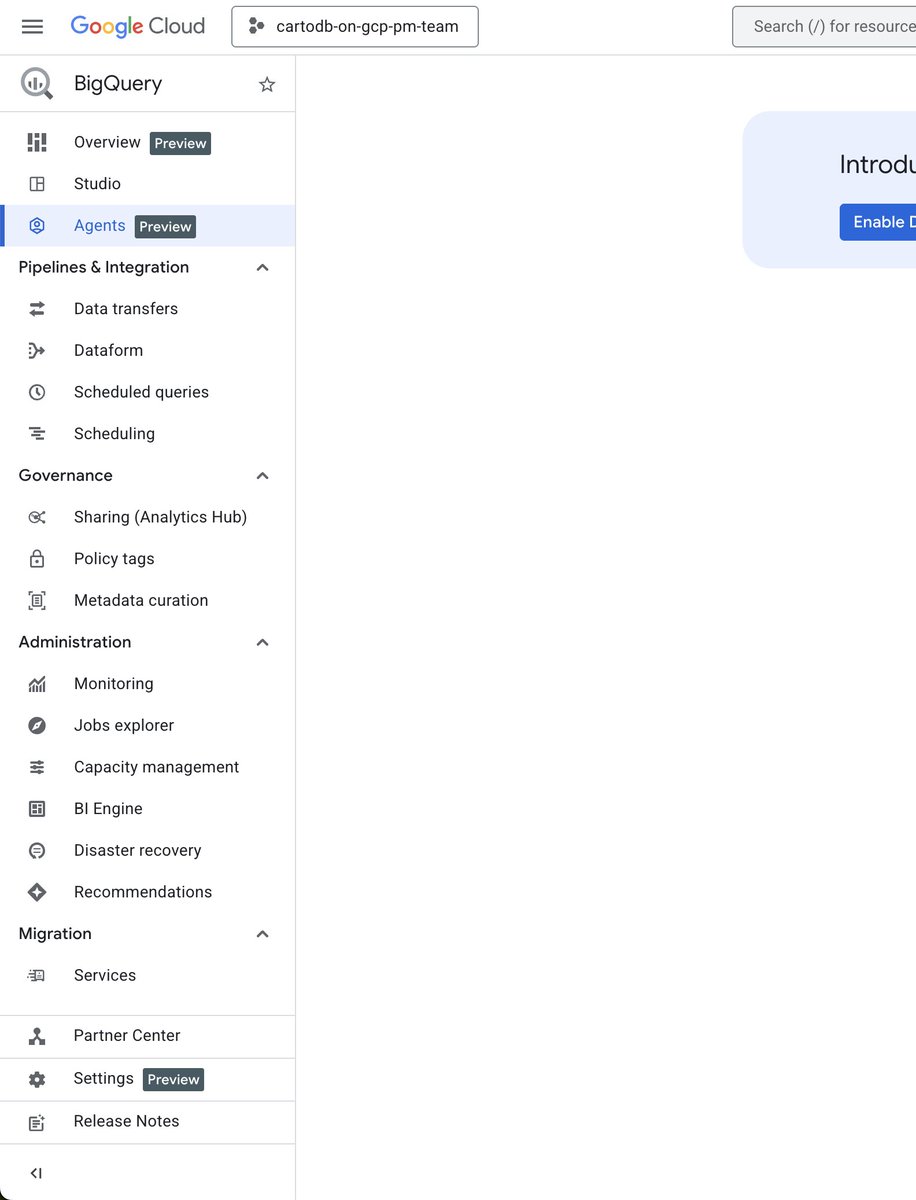Open the Agents preview page

(100, 226)
